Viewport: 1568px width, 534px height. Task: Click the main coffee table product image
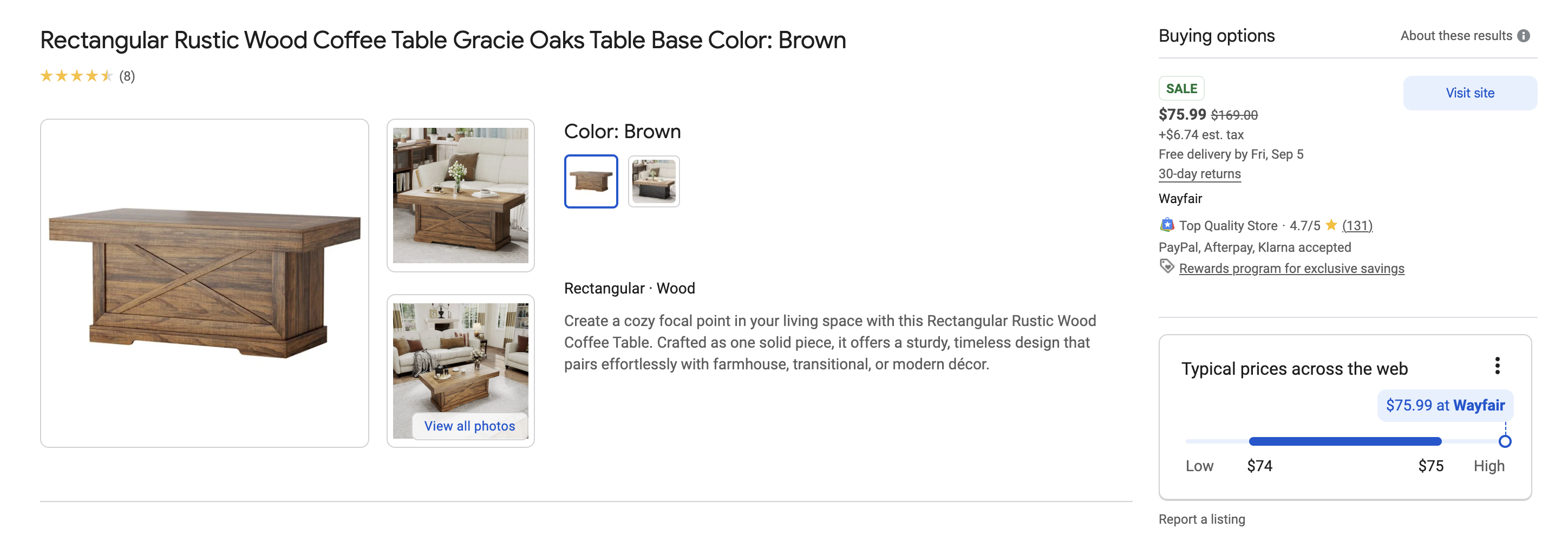(x=205, y=283)
